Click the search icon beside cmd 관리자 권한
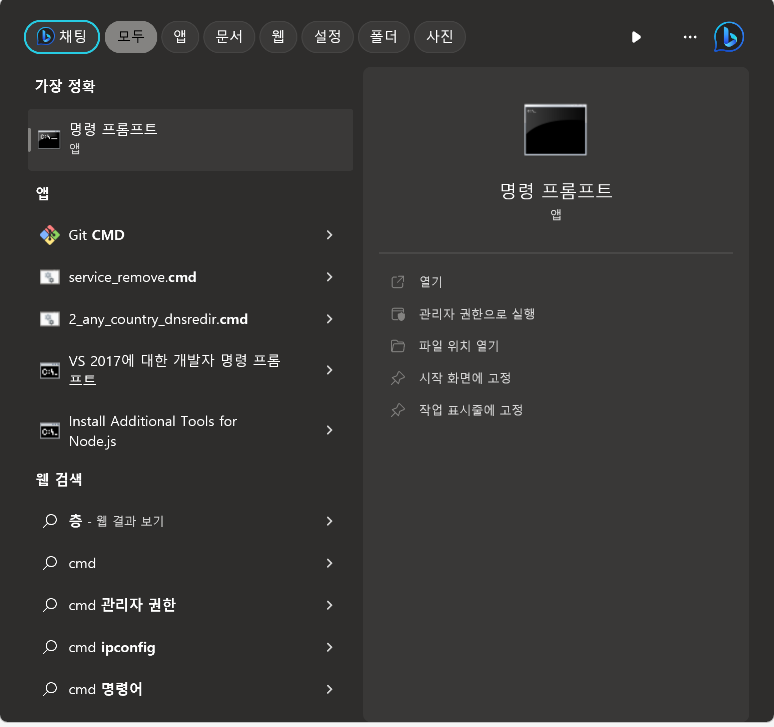The width and height of the screenshot is (774, 727). tap(50, 605)
